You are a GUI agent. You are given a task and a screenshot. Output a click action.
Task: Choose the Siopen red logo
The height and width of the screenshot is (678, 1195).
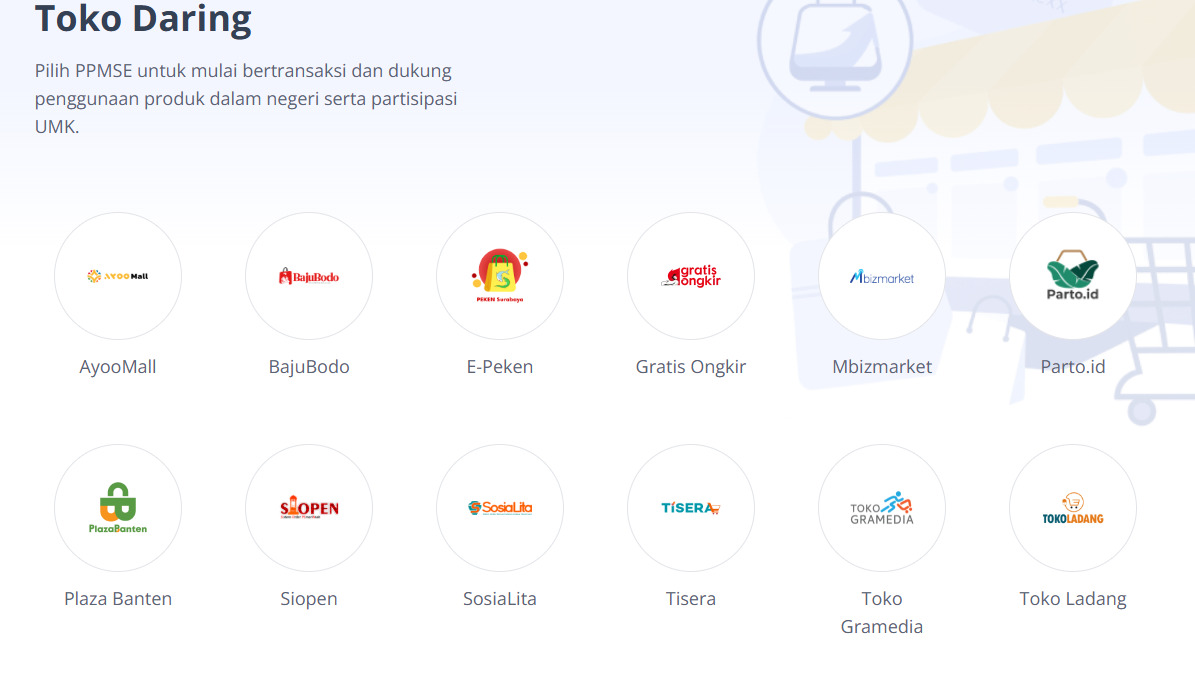309,508
